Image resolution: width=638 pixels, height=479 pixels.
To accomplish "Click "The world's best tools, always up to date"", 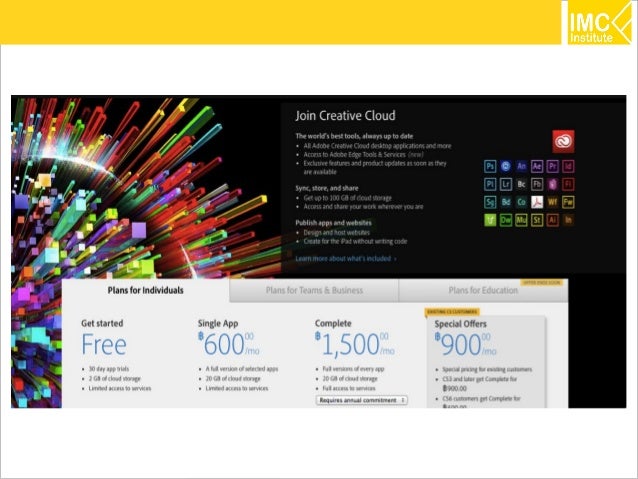I will point(354,136).
